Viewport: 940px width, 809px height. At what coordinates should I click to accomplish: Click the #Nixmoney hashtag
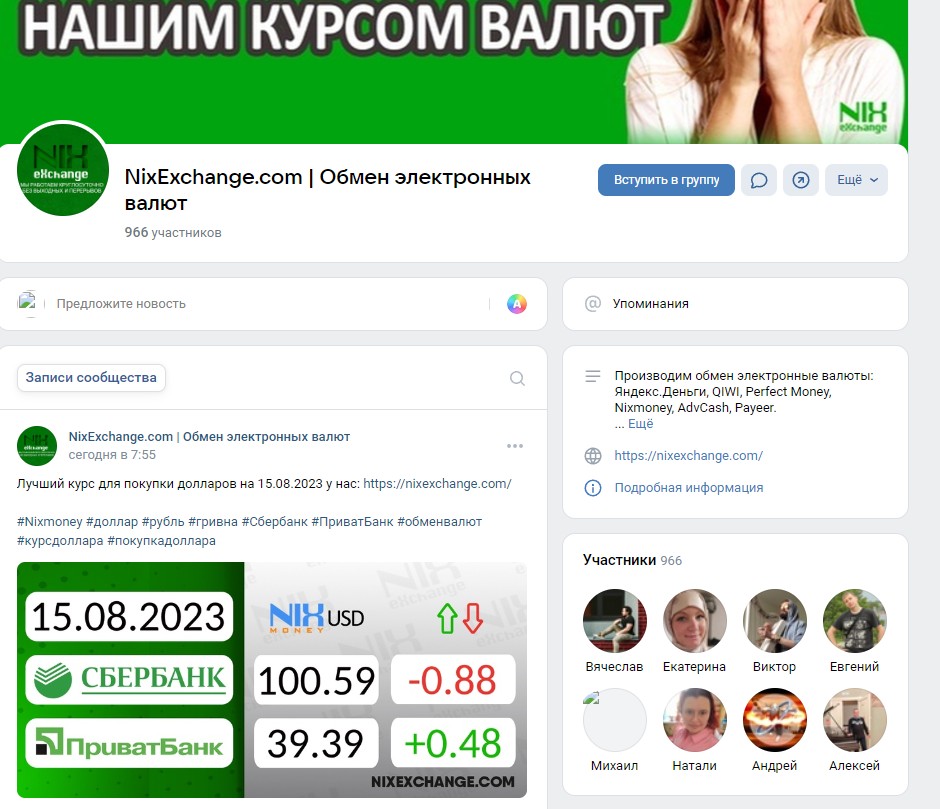(x=49, y=522)
